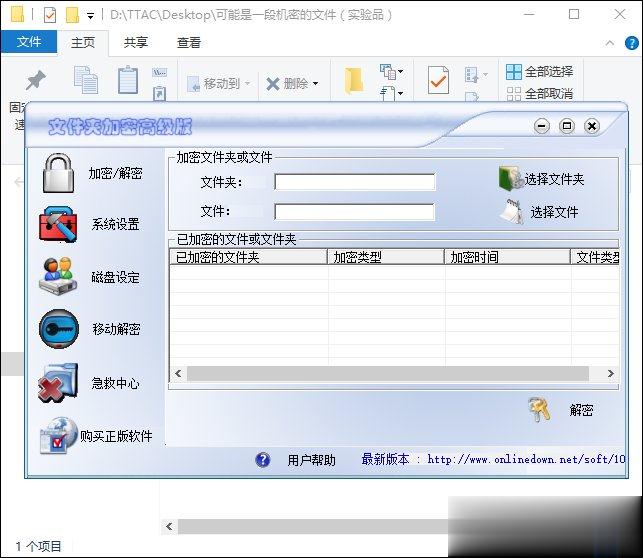The height and width of the screenshot is (558, 643).
Task: Open 系统设置 toolbox icon
Action: coord(58,224)
